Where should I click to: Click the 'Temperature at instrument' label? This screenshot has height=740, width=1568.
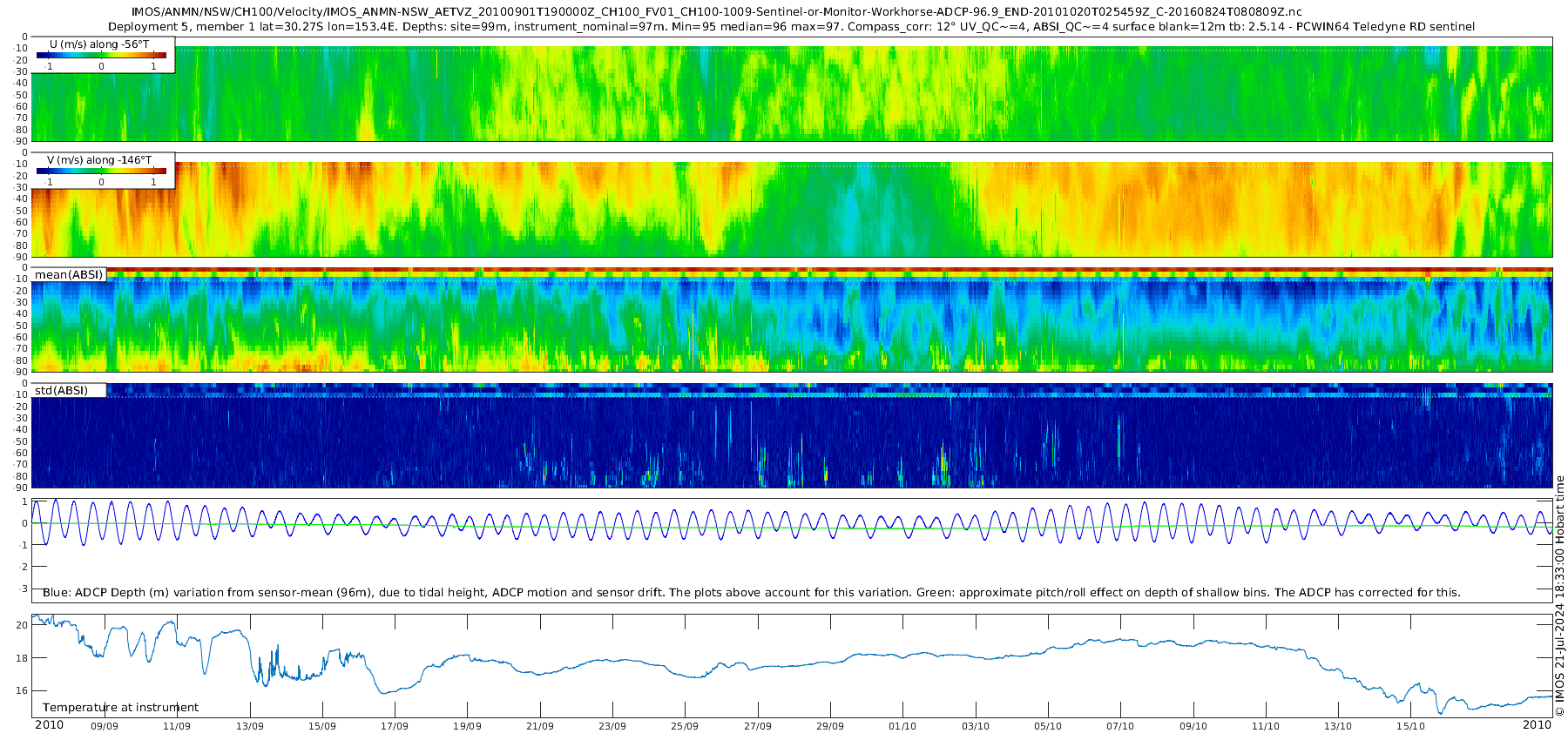(x=120, y=707)
